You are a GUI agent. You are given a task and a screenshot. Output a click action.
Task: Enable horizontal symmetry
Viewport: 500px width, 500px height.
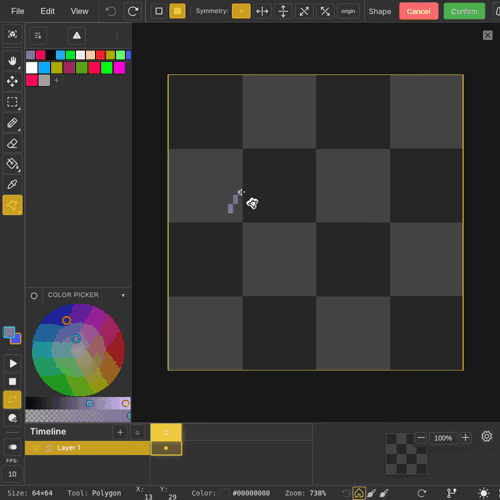pos(262,11)
